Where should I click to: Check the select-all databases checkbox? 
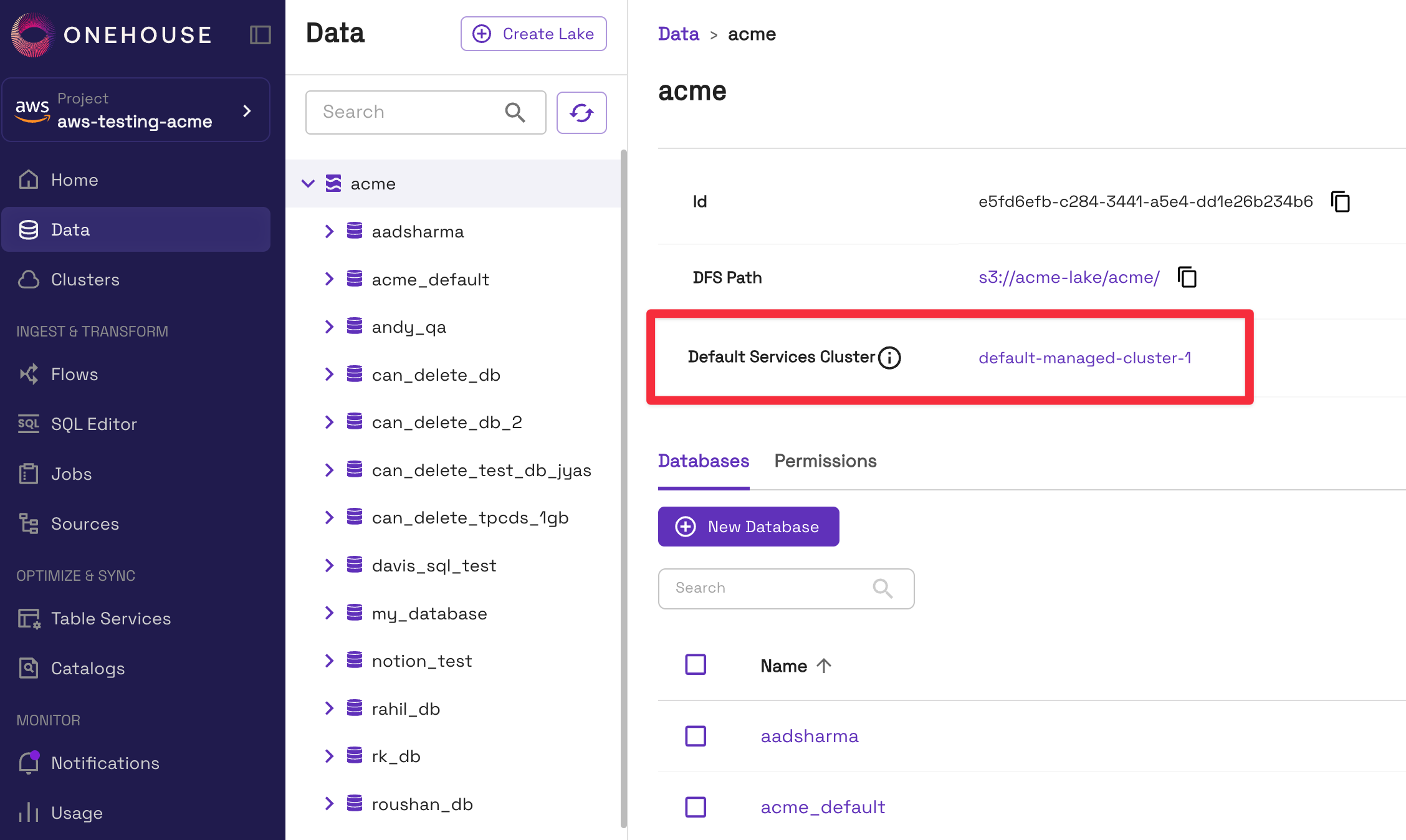click(x=696, y=665)
